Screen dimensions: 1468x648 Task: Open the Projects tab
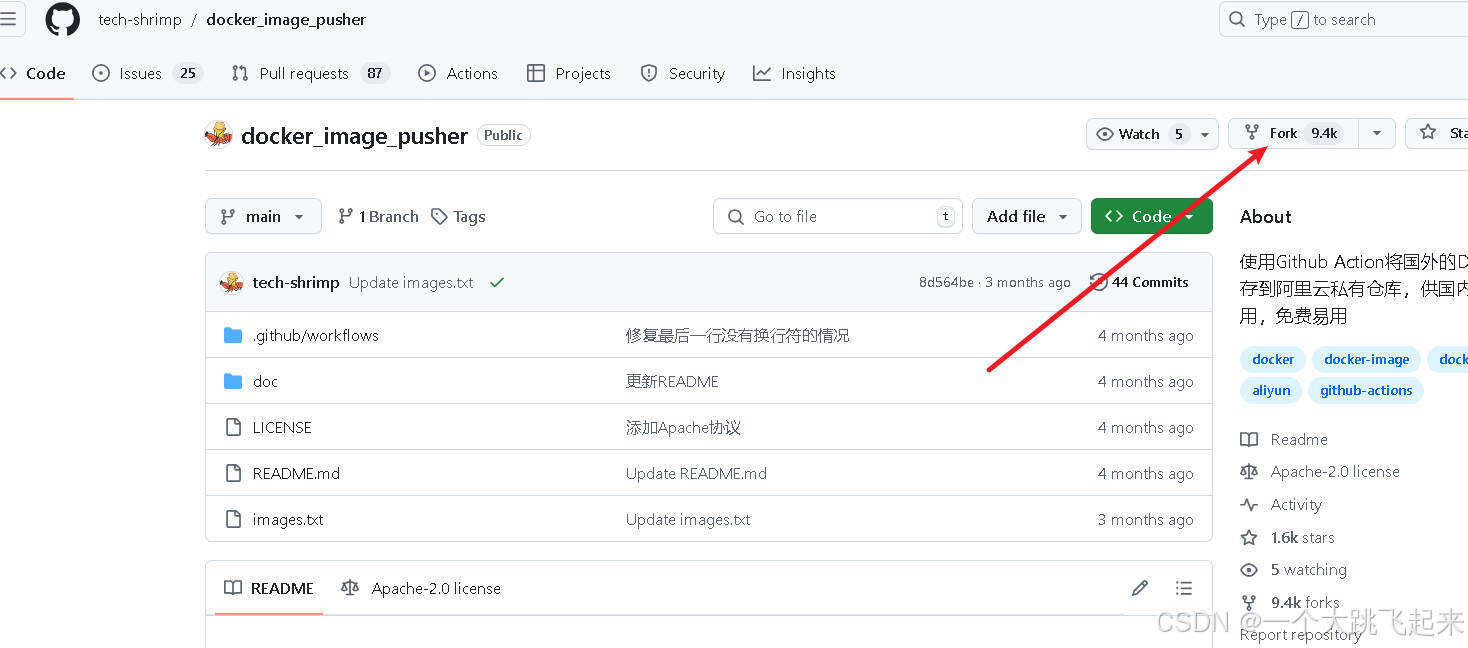569,74
